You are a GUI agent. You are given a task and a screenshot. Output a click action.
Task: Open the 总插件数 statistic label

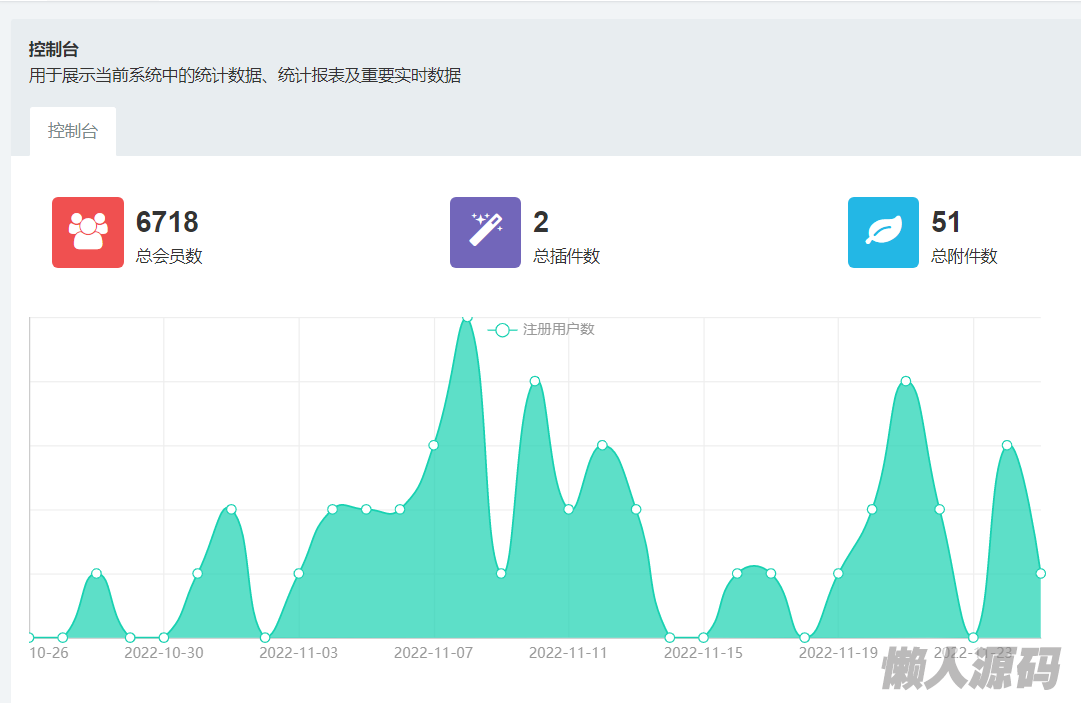coord(566,256)
